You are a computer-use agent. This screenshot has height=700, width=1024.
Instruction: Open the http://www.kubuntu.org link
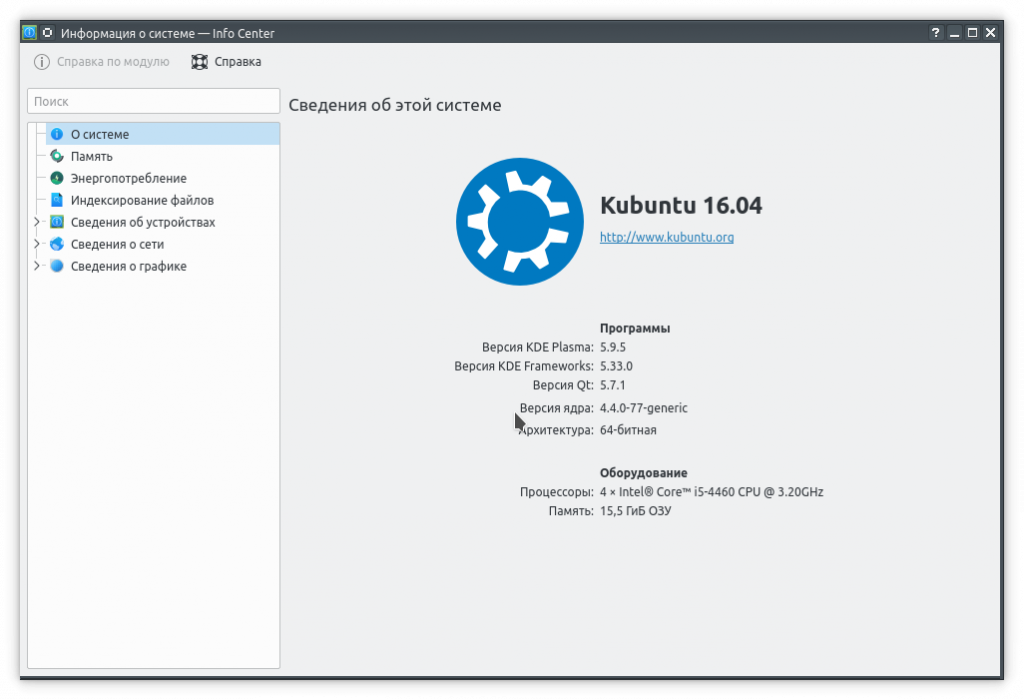667,237
